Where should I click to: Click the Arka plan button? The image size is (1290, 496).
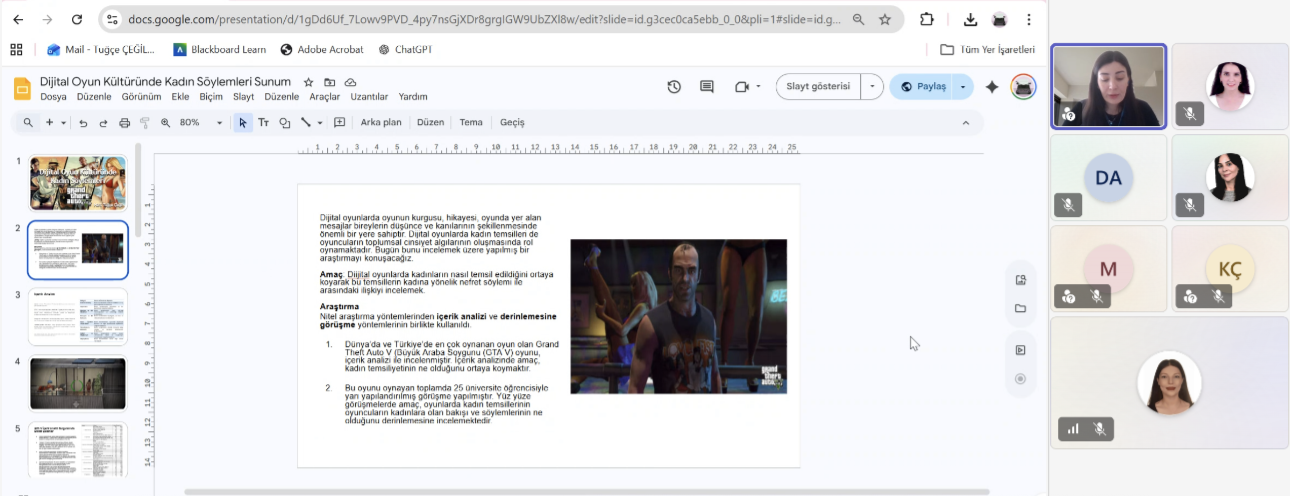(x=381, y=123)
